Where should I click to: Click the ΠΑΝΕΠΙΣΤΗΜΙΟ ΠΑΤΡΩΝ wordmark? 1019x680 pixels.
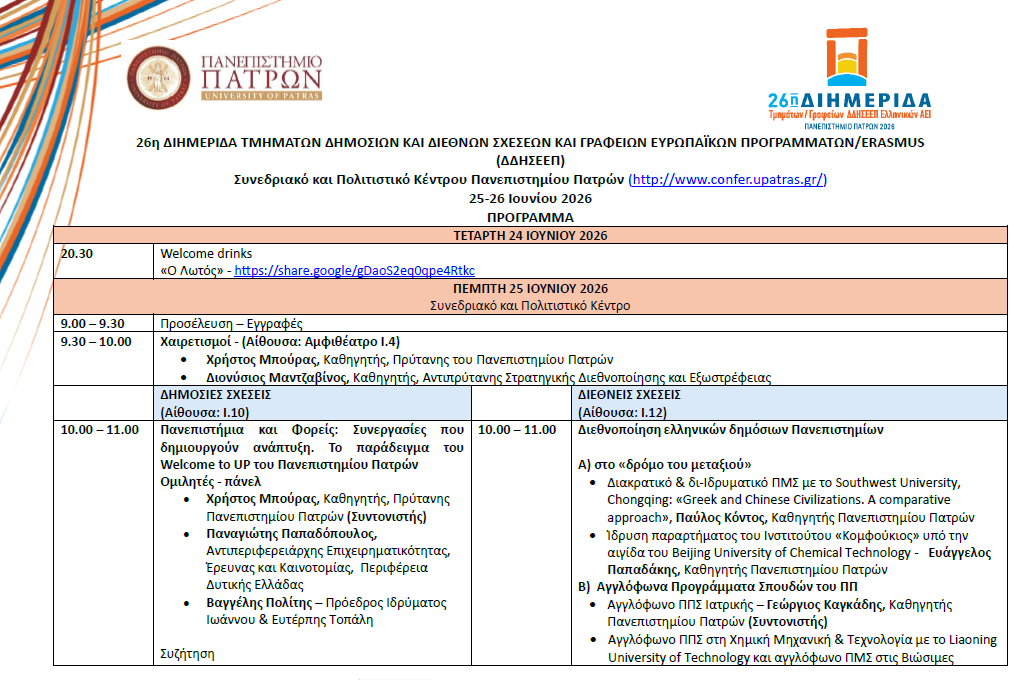261,77
